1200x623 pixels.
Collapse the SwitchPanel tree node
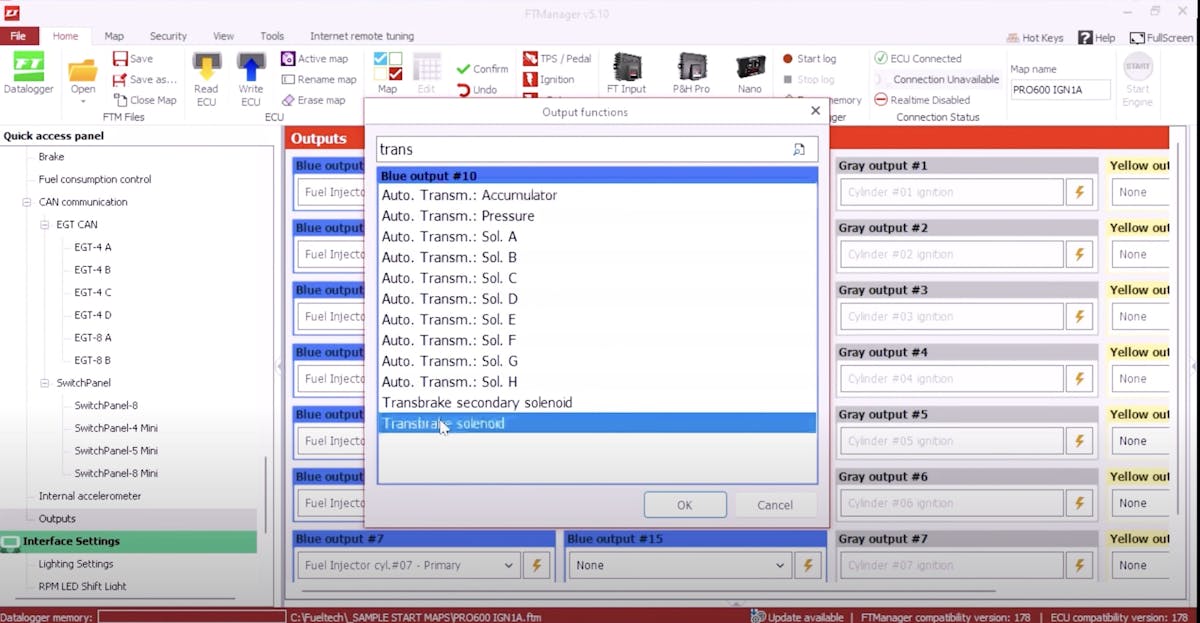click(x=45, y=383)
